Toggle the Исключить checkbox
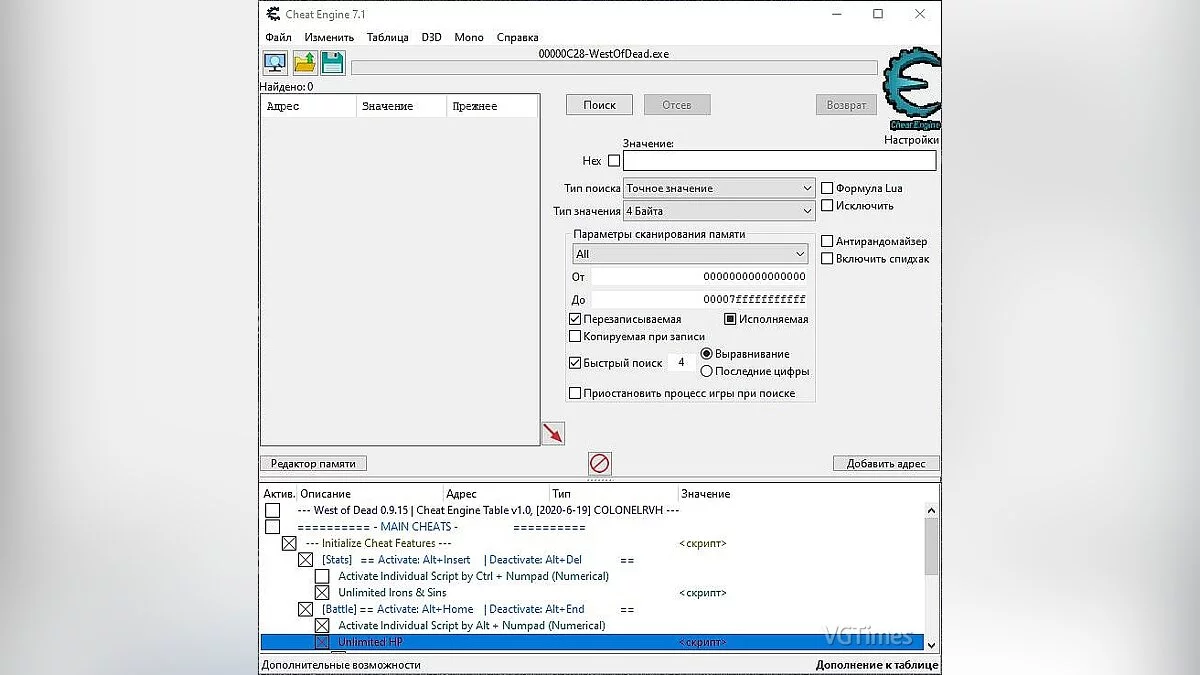Image resolution: width=1200 pixels, height=675 pixels. coord(827,205)
